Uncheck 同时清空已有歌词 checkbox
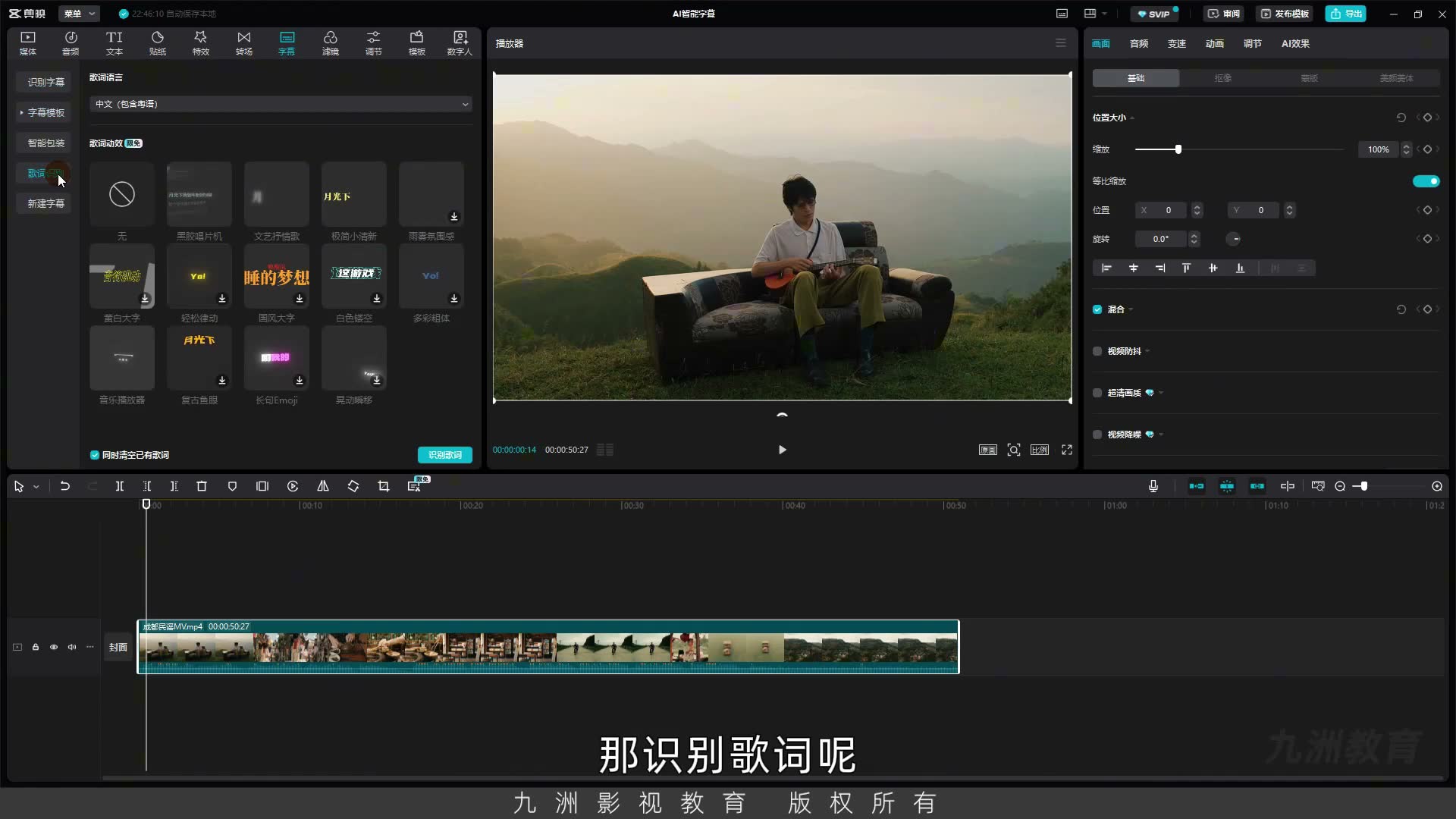 coord(95,455)
